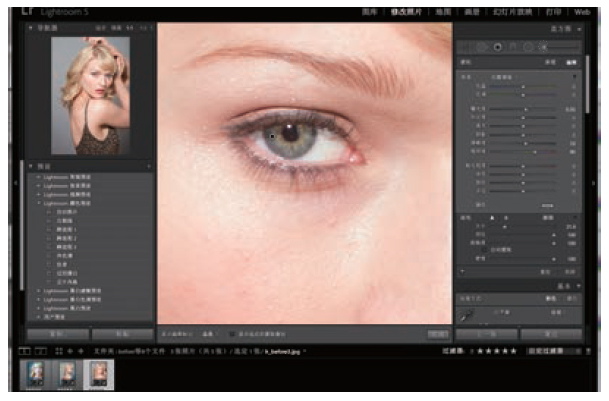Viewport: 609px width, 401px height.
Task: Open the 地图 Map module
Action: pos(443,12)
